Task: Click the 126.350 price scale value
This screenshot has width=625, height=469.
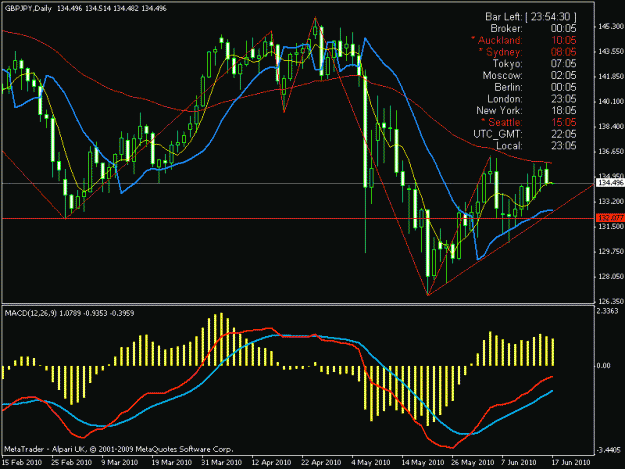Action: tap(611, 301)
